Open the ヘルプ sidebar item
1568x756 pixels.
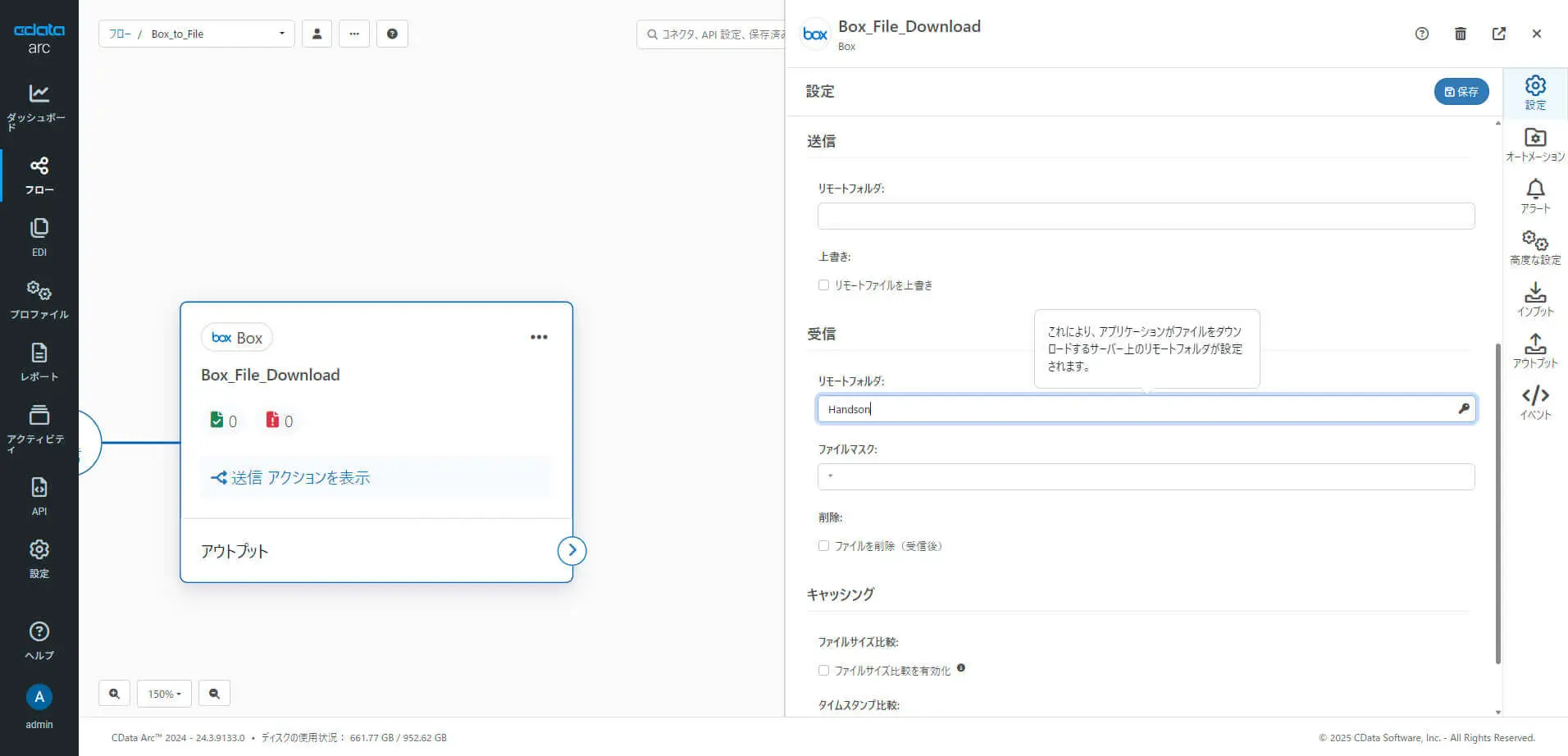click(x=39, y=640)
